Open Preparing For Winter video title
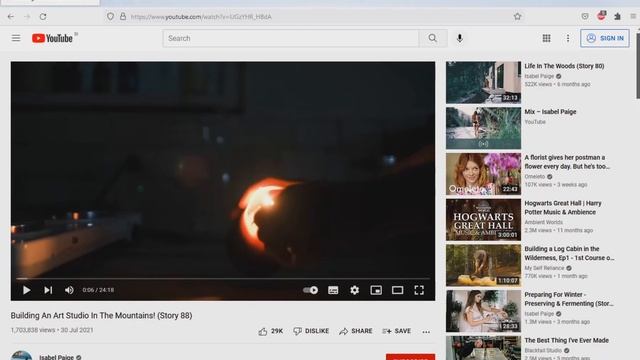 (569, 299)
